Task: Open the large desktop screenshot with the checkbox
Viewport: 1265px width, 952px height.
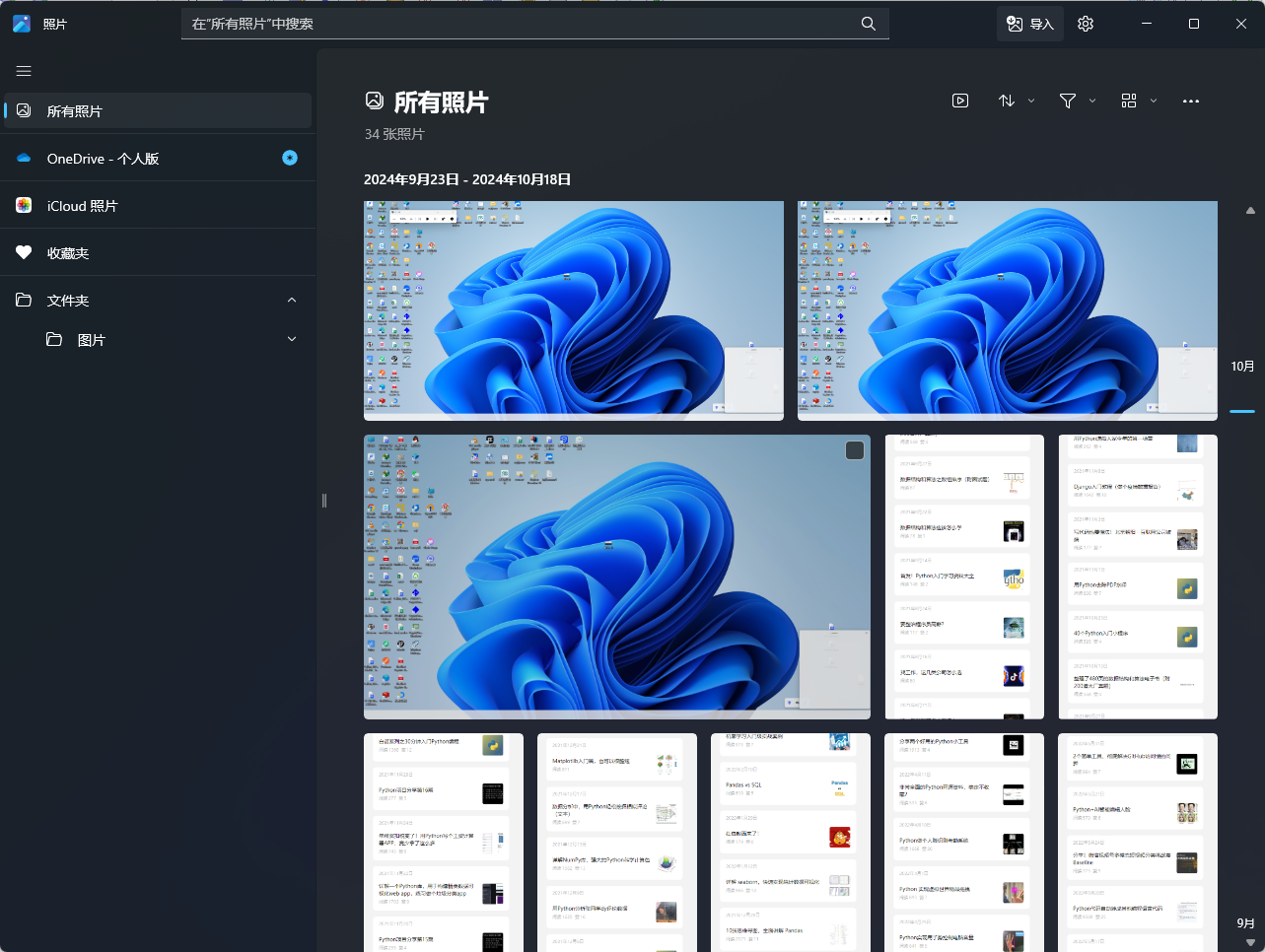Action: tap(617, 577)
